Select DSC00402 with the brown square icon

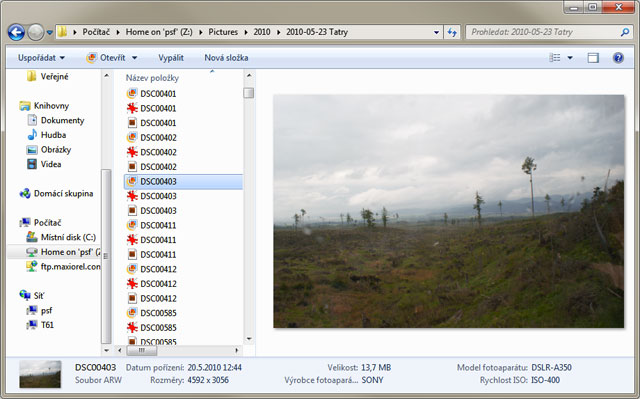coord(151,167)
